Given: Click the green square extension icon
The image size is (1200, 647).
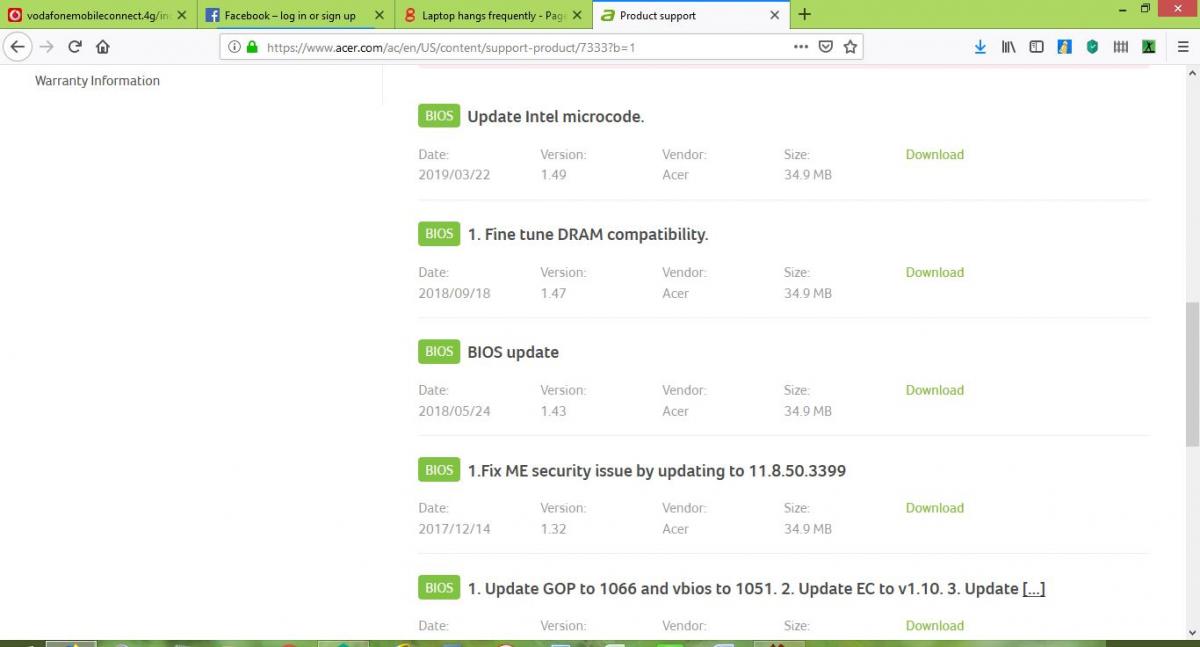Looking at the screenshot, I should tap(1149, 47).
